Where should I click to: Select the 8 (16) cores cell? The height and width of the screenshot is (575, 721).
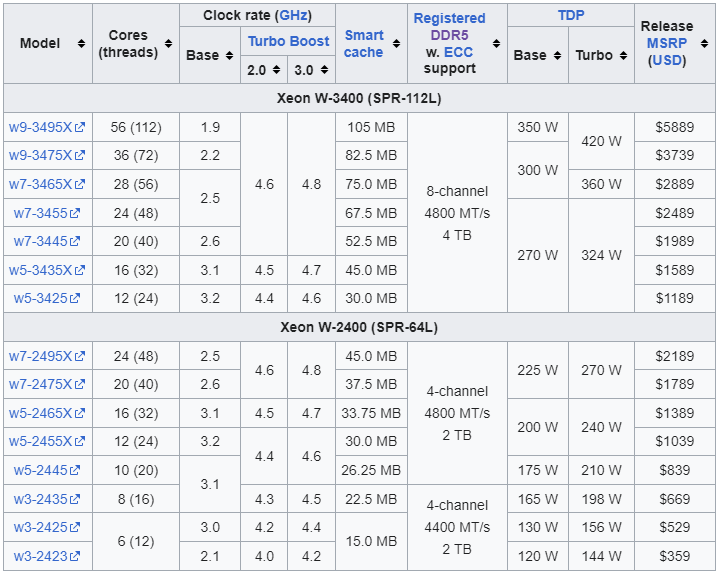coord(136,500)
